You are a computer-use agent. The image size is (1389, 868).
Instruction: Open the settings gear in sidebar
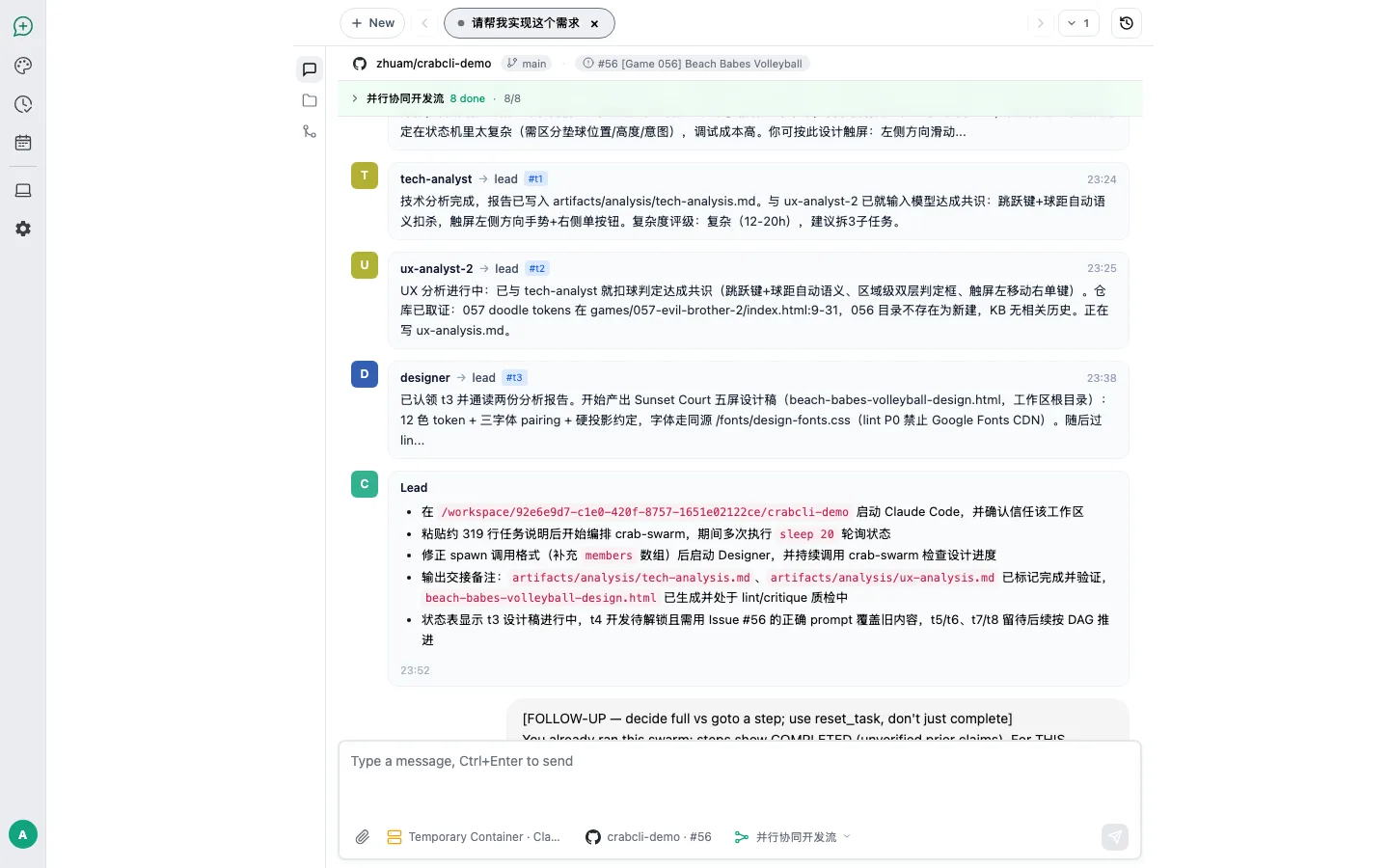coord(23,229)
